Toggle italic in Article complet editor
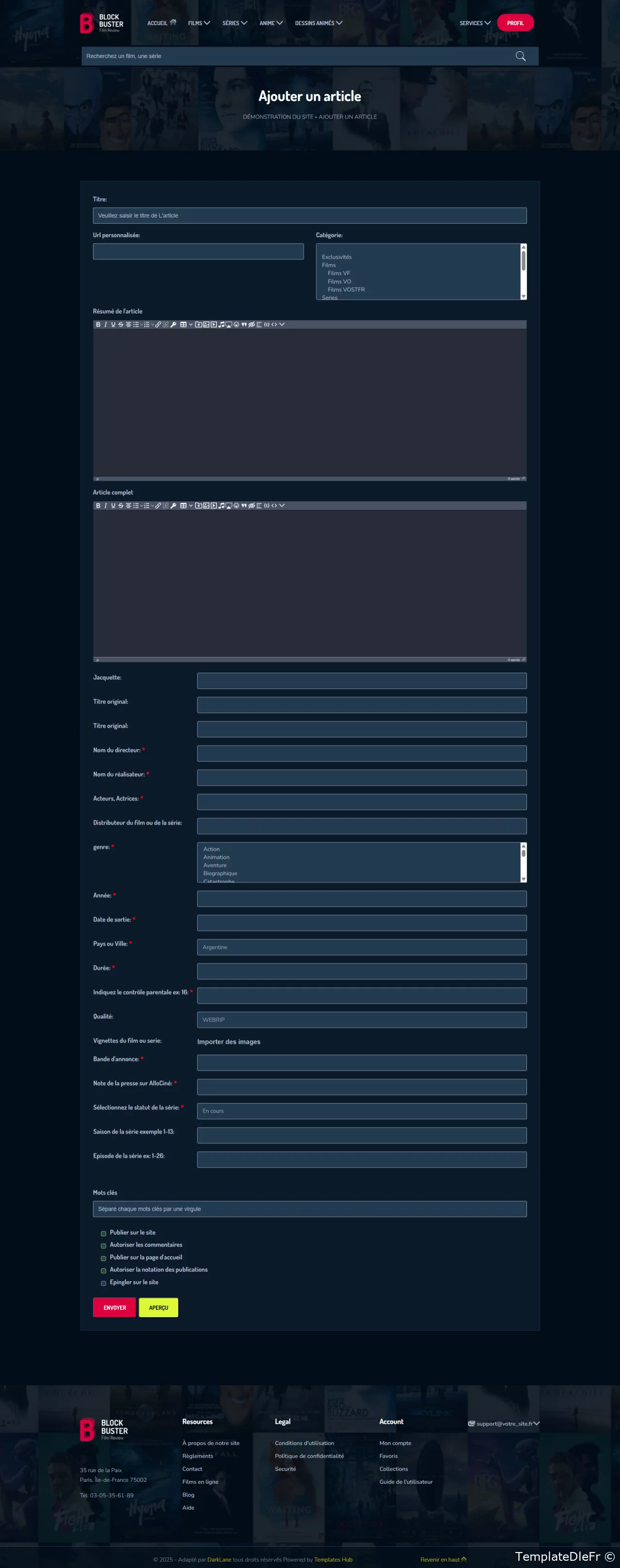This screenshot has height=1568, width=620. coord(106,506)
